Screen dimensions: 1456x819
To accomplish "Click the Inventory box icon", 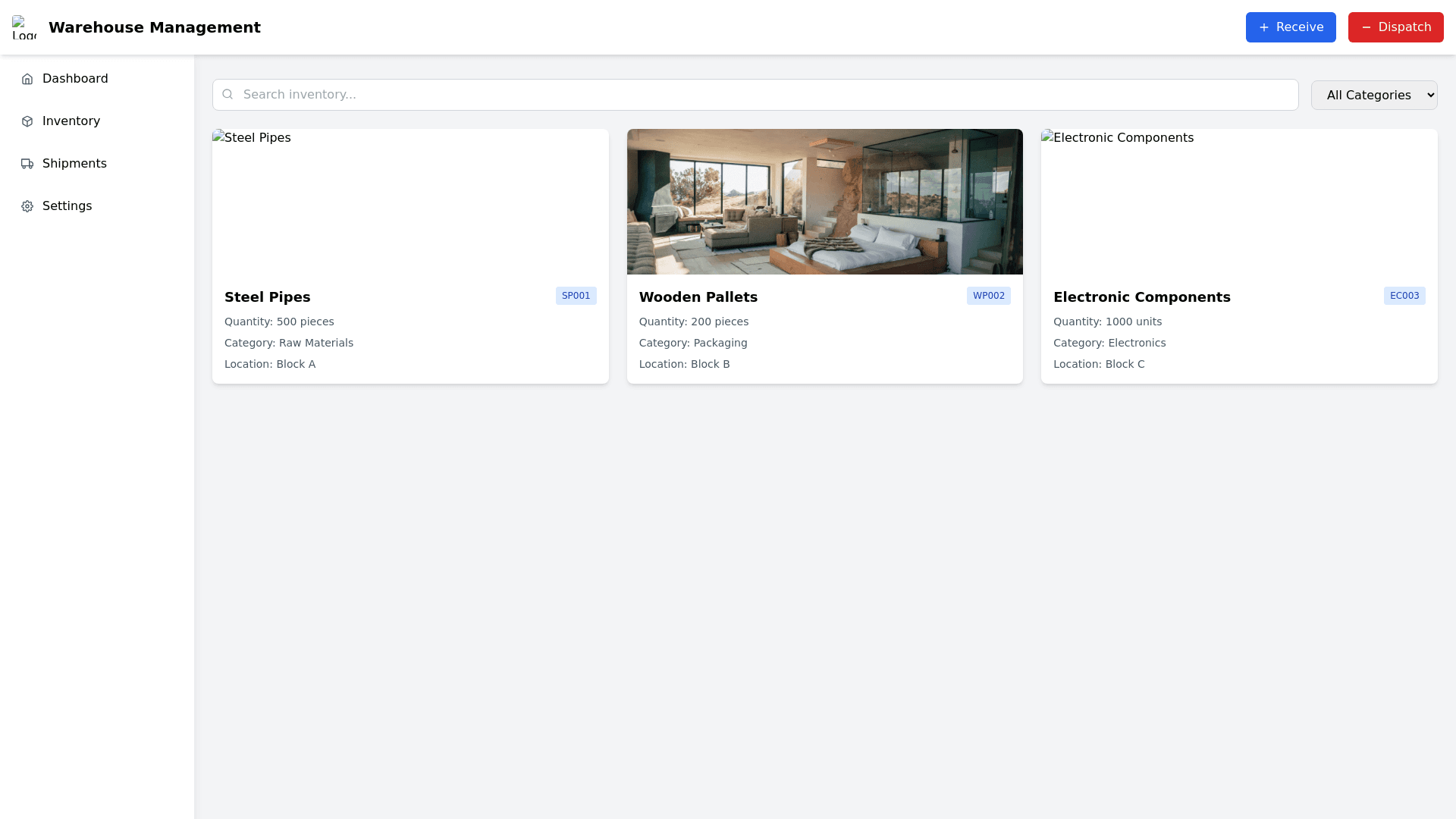I will [27, 121].
